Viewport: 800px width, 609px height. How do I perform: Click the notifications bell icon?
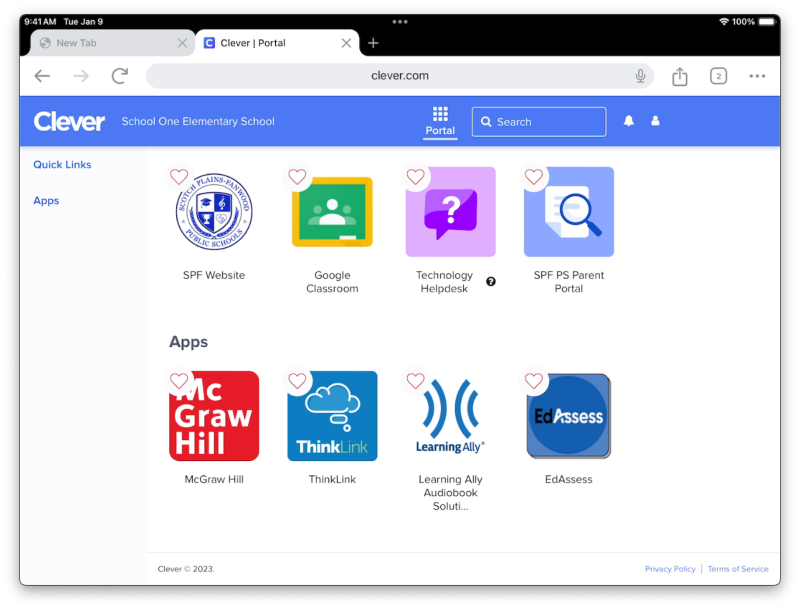(x=629, y=121)
